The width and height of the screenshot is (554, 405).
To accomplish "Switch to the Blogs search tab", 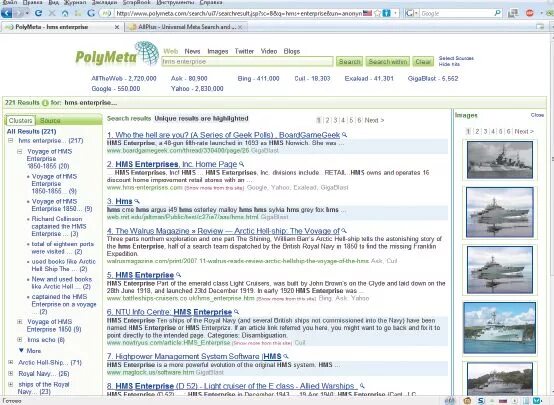I will click(291, 51).
